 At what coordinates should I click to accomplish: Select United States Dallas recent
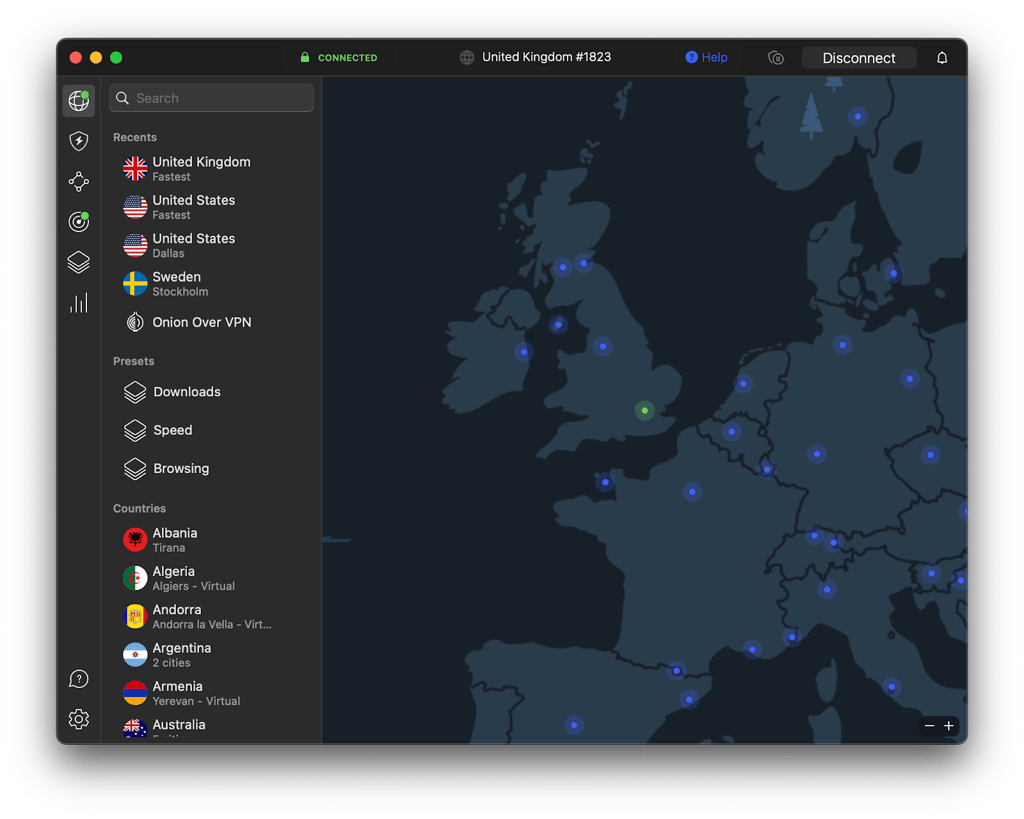pyautogui.click(x=212, y=246)
